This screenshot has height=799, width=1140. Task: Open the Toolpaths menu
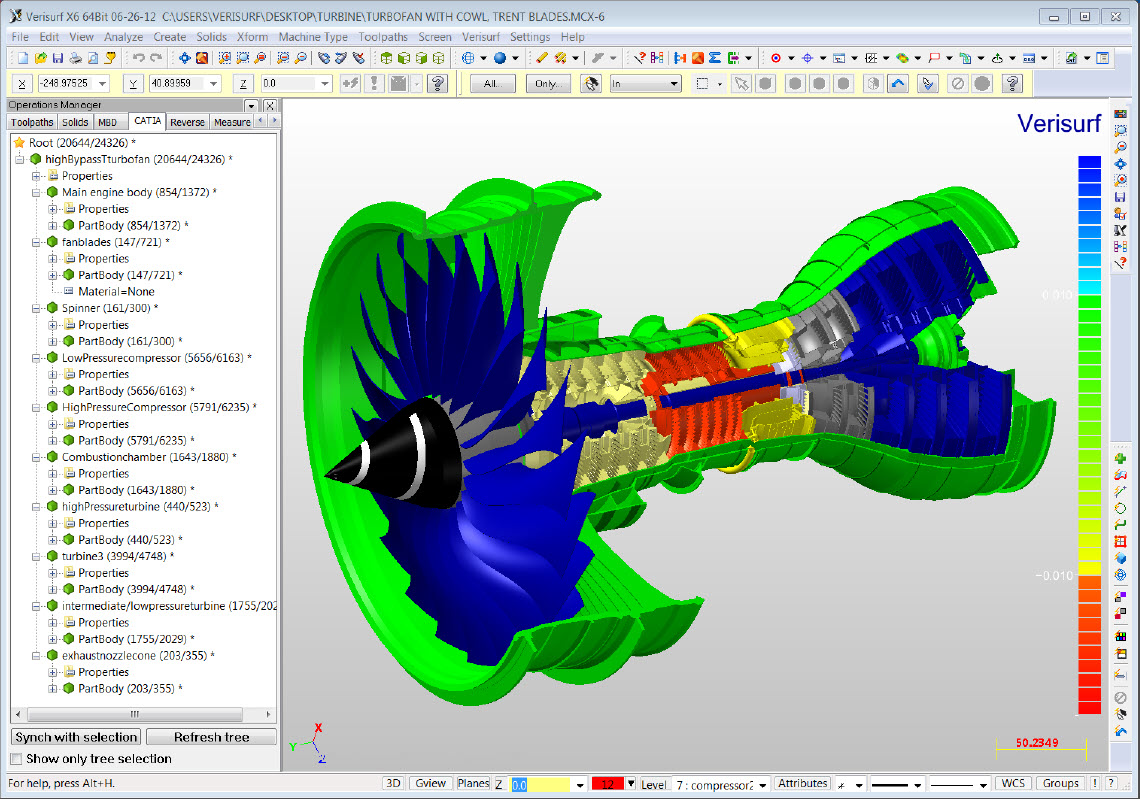tap(382, 37)
